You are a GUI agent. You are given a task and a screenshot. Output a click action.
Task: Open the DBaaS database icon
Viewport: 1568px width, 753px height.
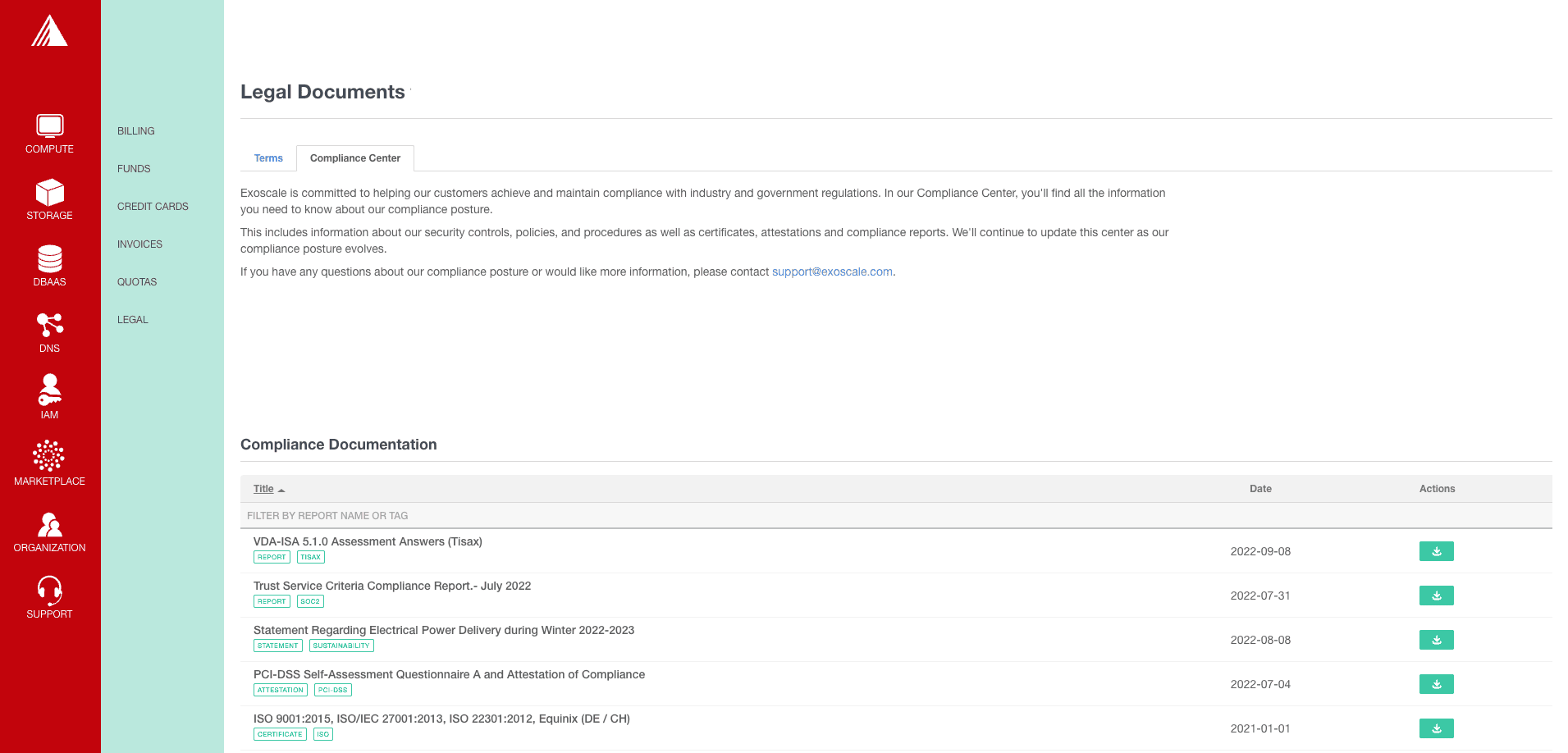[49, 259]
